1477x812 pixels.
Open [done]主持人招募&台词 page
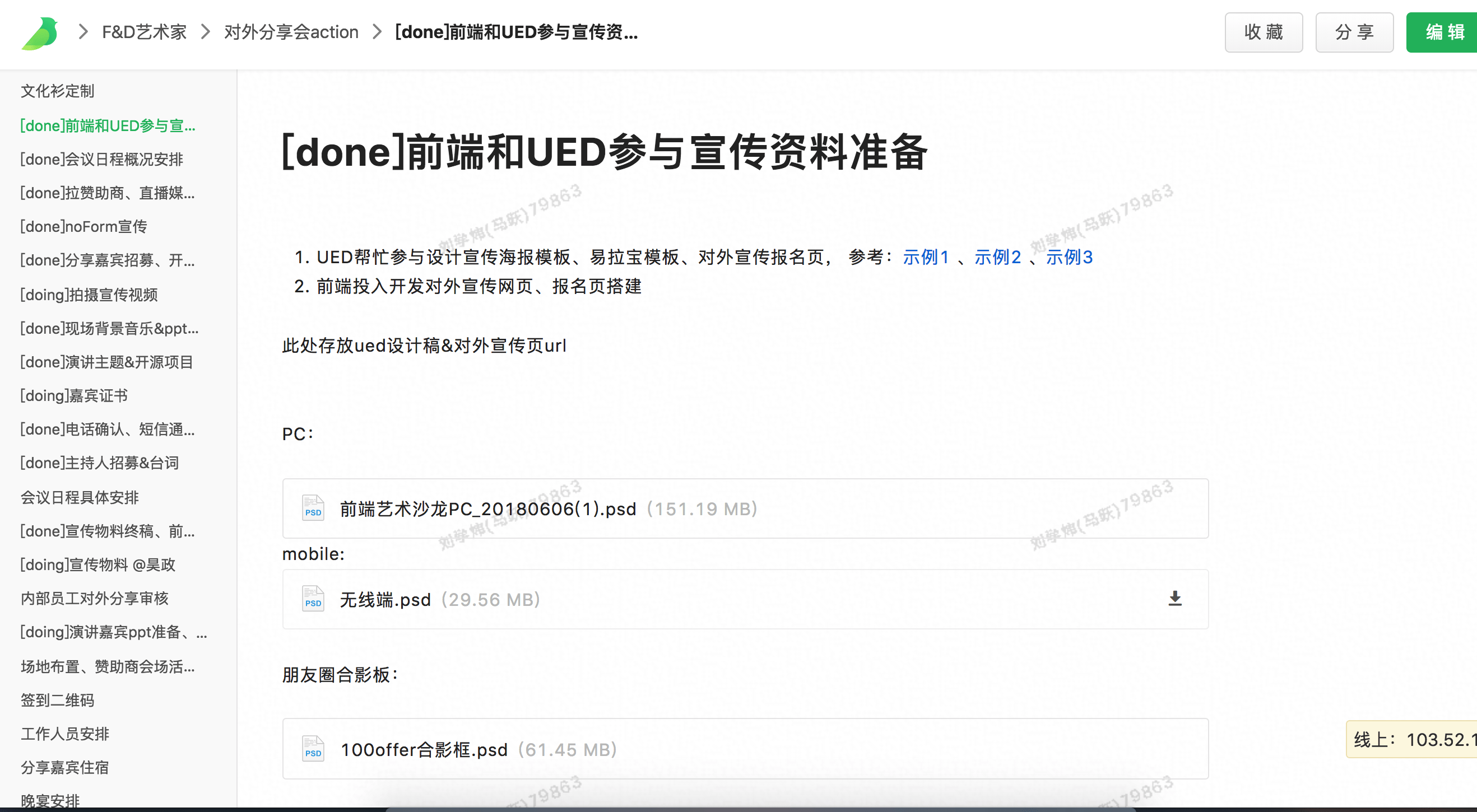click(x=100, y=463)
